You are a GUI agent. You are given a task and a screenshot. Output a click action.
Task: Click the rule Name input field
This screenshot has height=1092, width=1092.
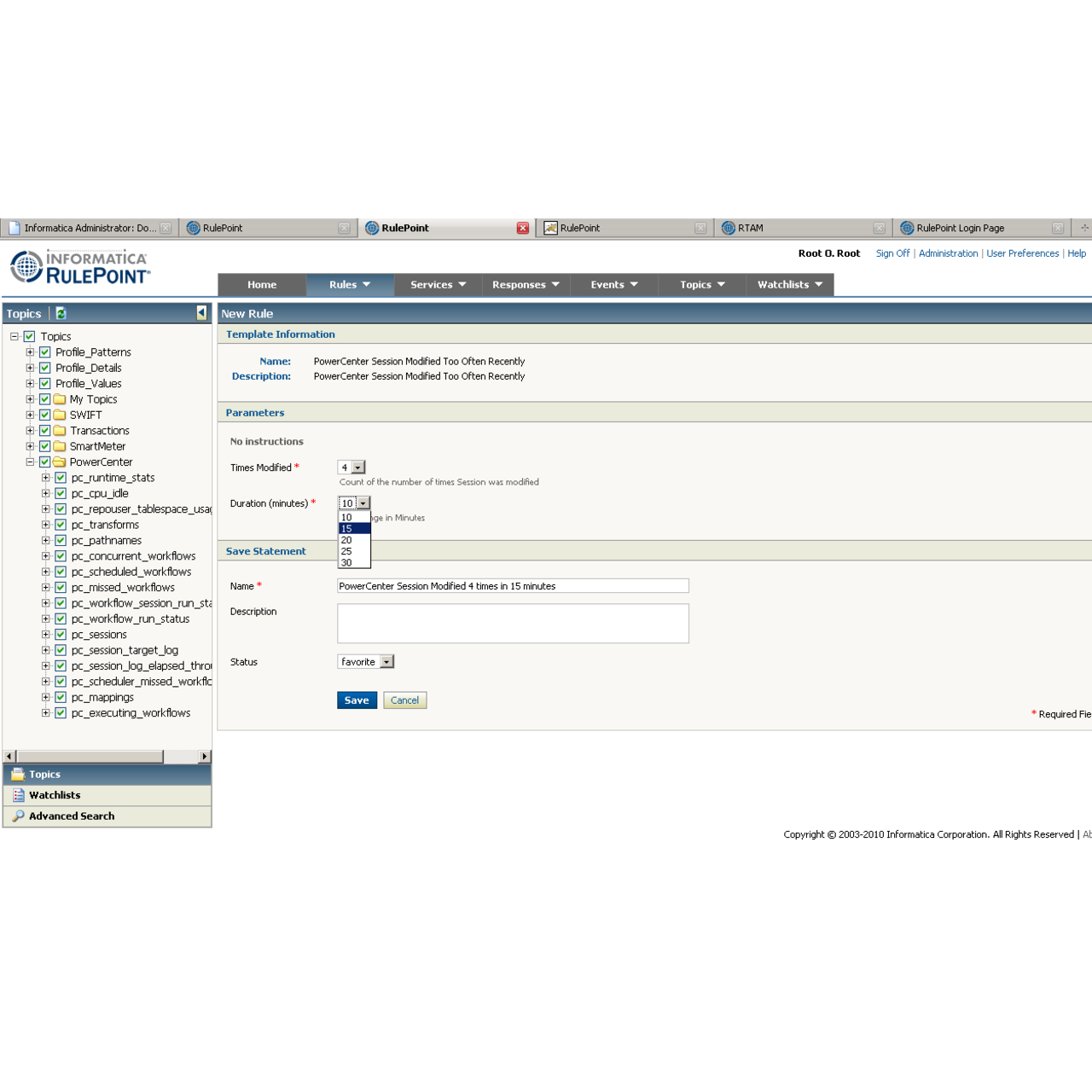pyautogui.click(x=513, y=586)
